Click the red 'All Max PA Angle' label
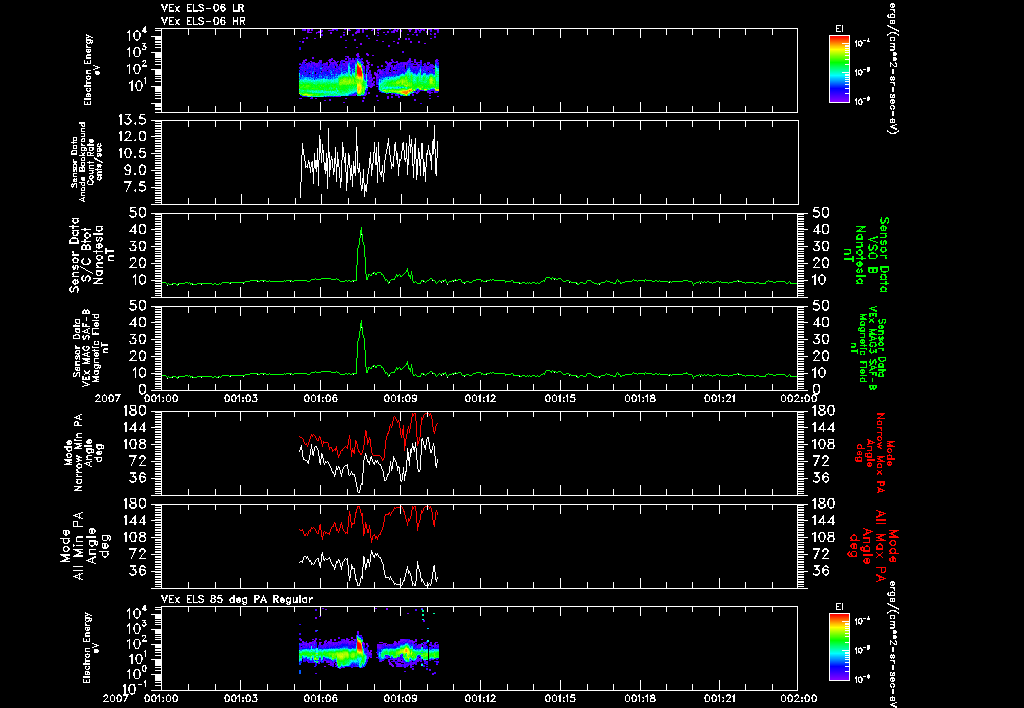This screenshot has width=1024, height=708. tap(874, 545)
